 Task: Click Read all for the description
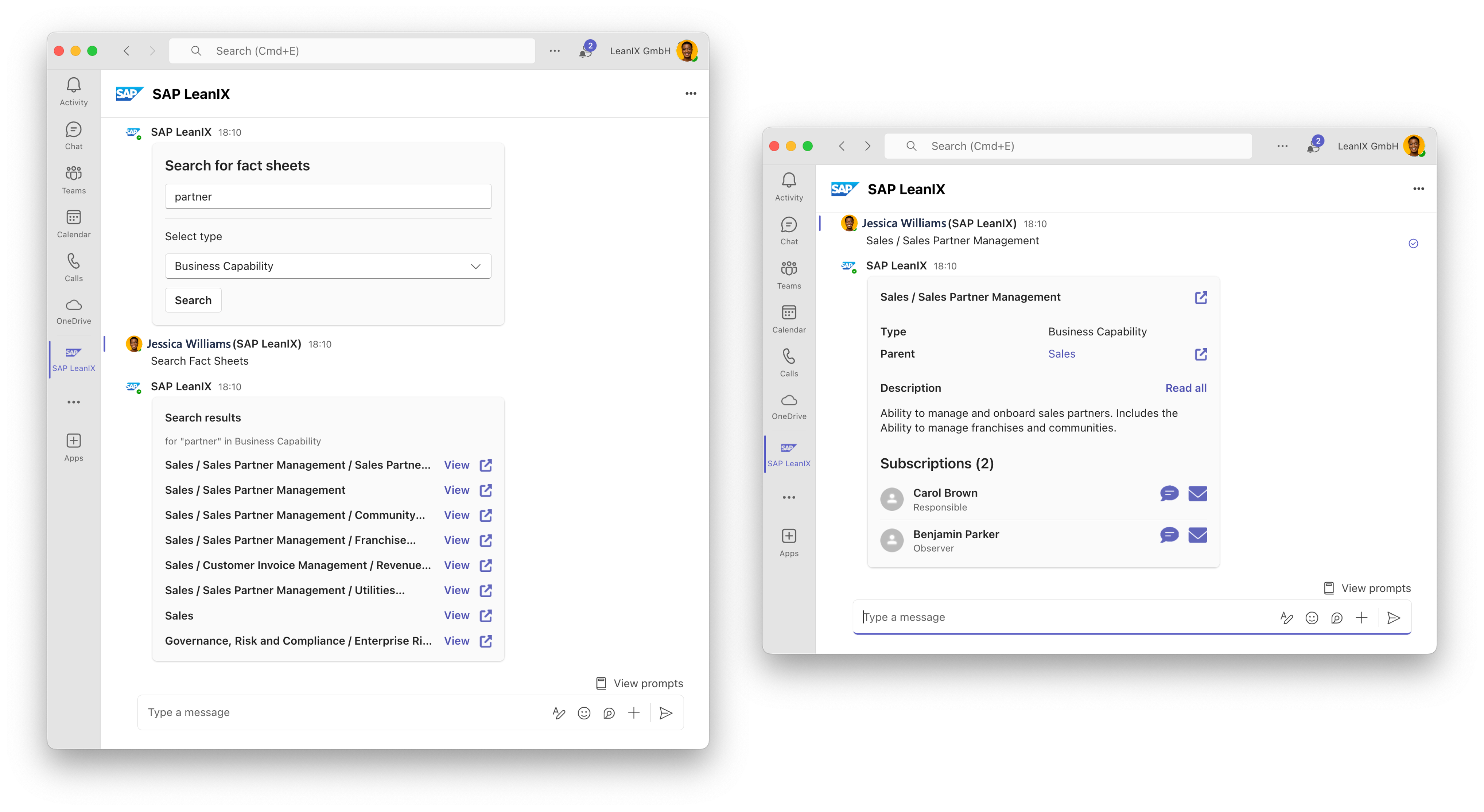point(1186,388)
